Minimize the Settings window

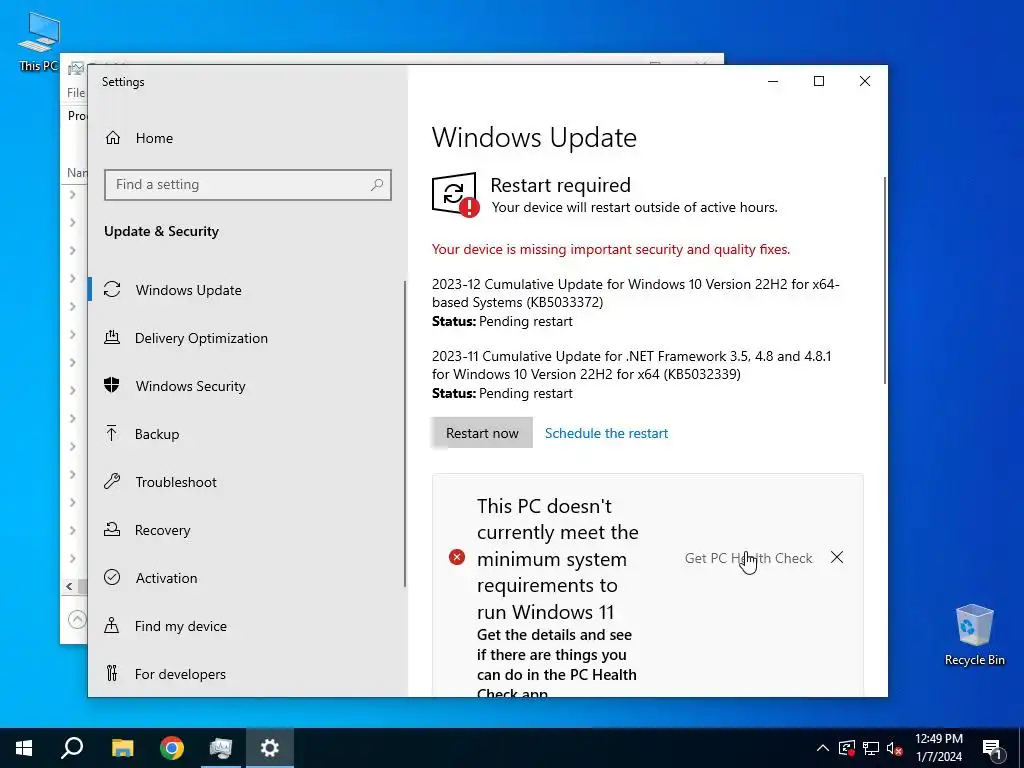click(773, 81)
